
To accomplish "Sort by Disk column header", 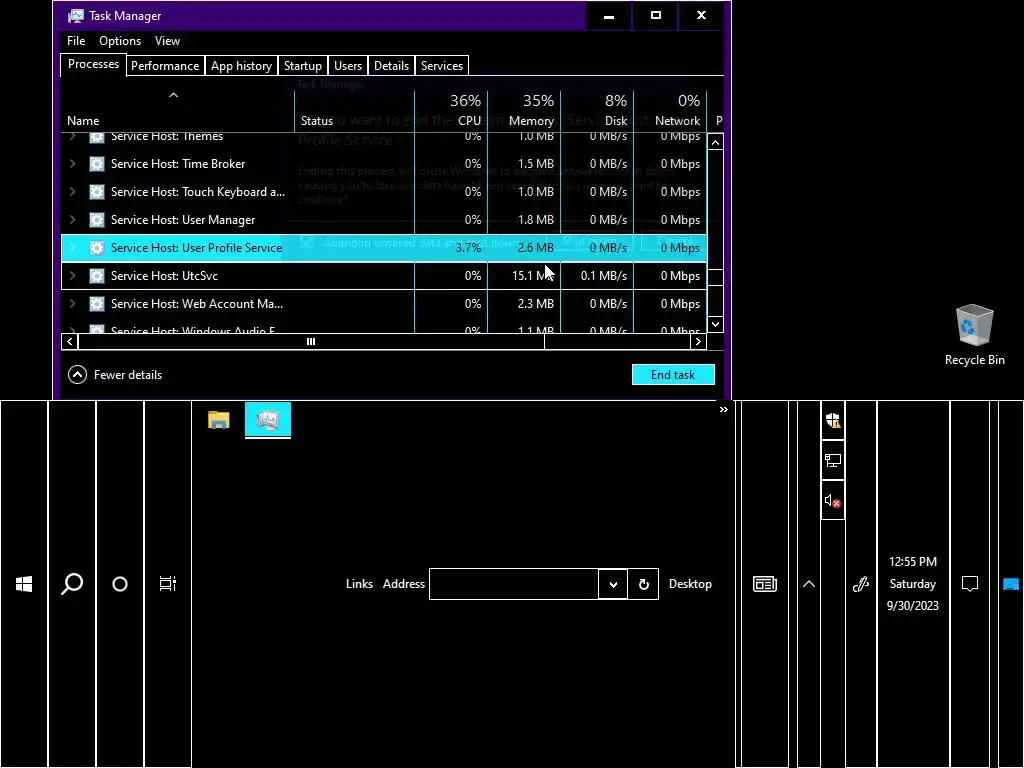I will (x=597, y=111).
